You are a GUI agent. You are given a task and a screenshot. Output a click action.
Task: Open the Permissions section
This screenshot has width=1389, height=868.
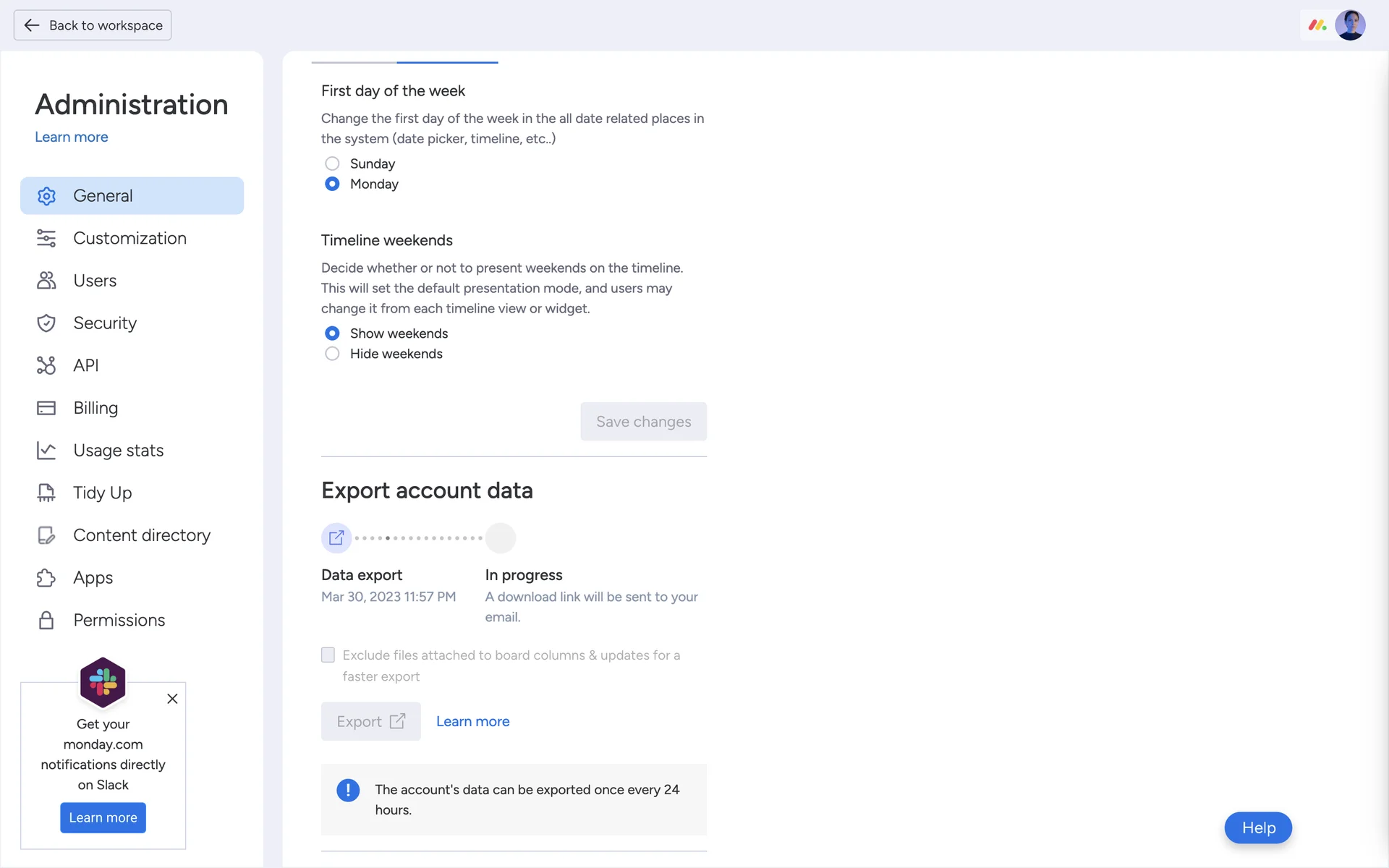[119, 620]
